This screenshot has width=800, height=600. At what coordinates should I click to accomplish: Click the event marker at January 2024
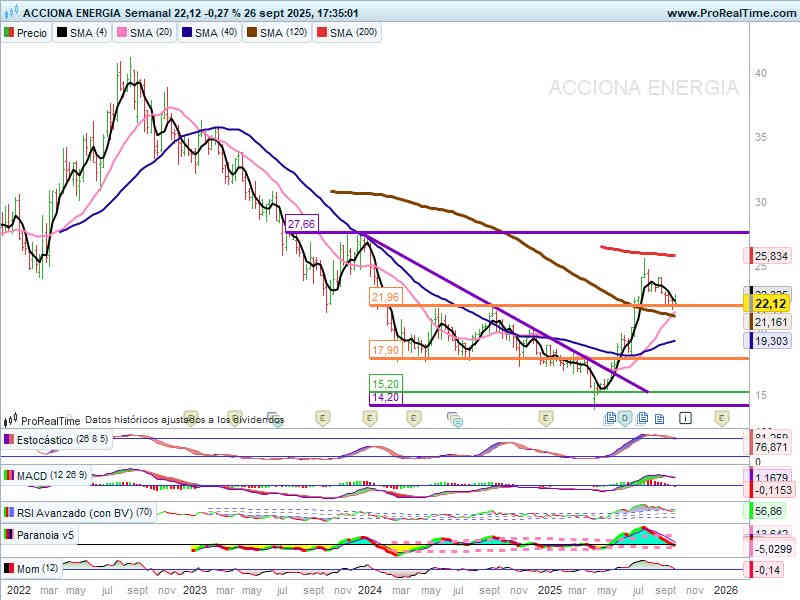coord(370,418)
